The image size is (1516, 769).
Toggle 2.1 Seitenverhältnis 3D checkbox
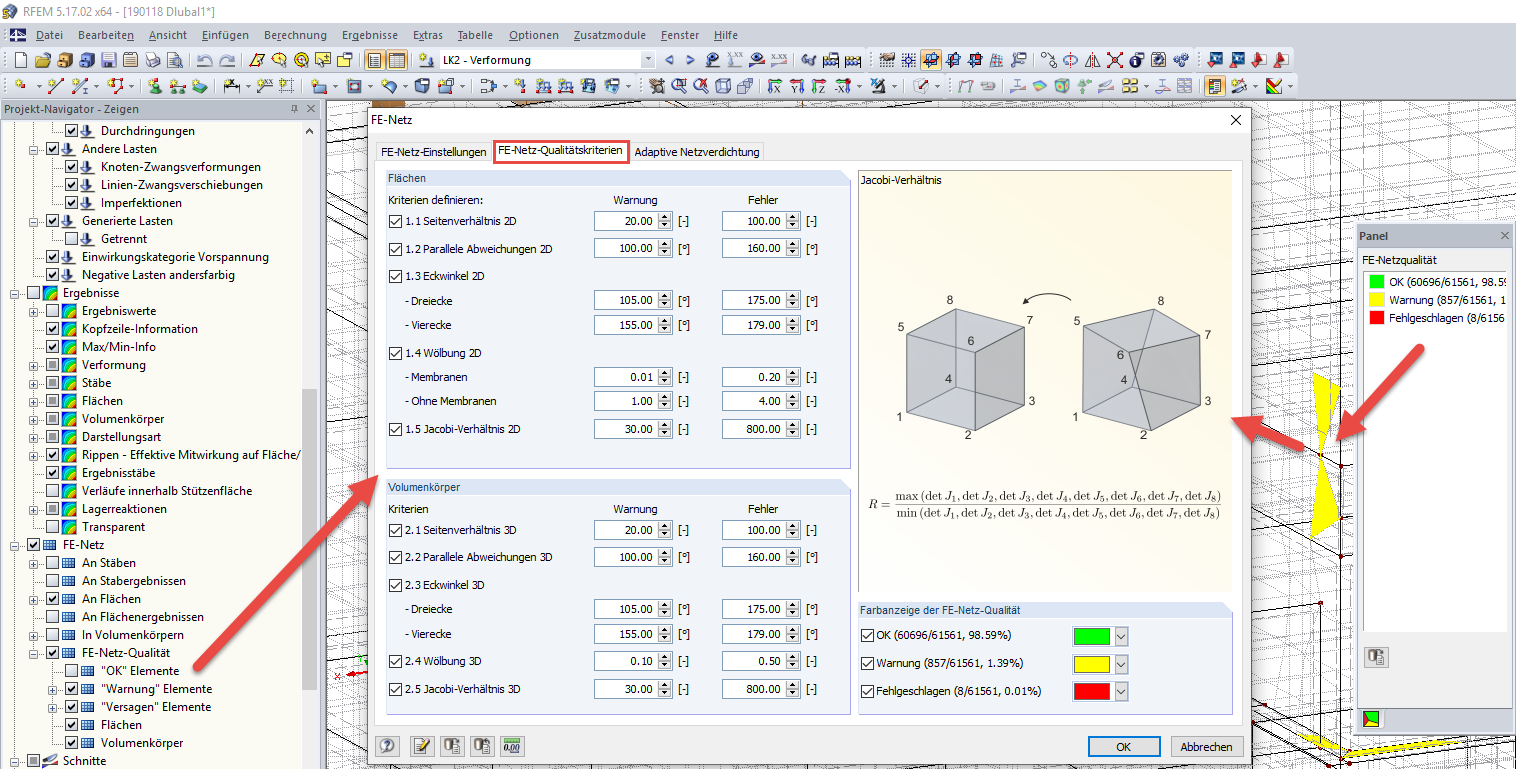(396, 530)
